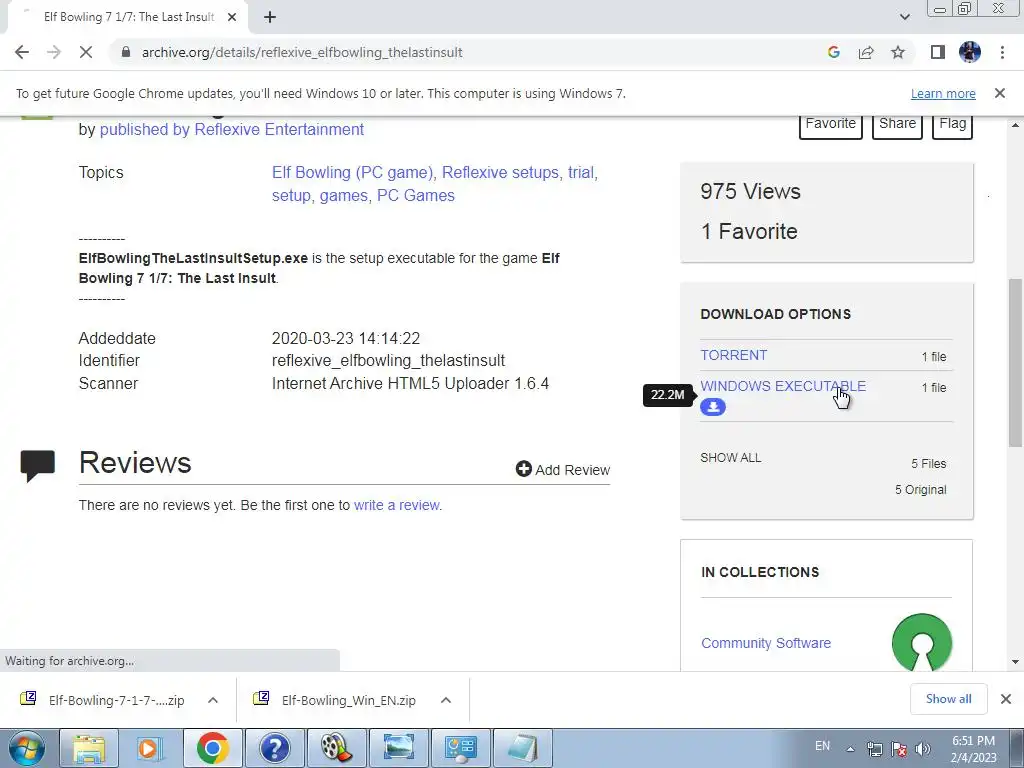Open Windows Explorer from taskbar
The height and width of the screenshot is (768, 1024).
point(89,748)
